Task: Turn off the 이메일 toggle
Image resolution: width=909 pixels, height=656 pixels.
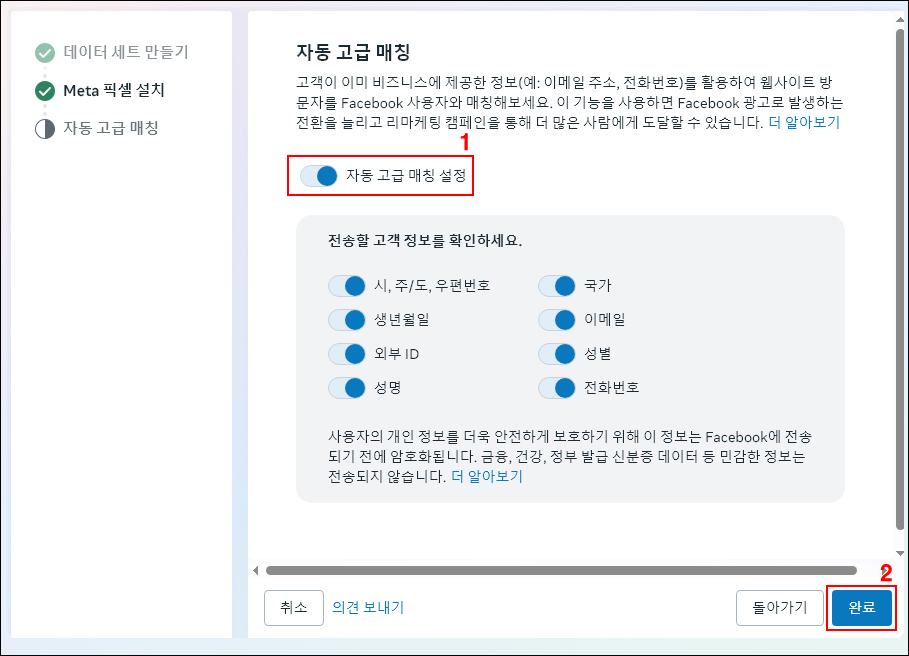Action: (x=557, y=320)
